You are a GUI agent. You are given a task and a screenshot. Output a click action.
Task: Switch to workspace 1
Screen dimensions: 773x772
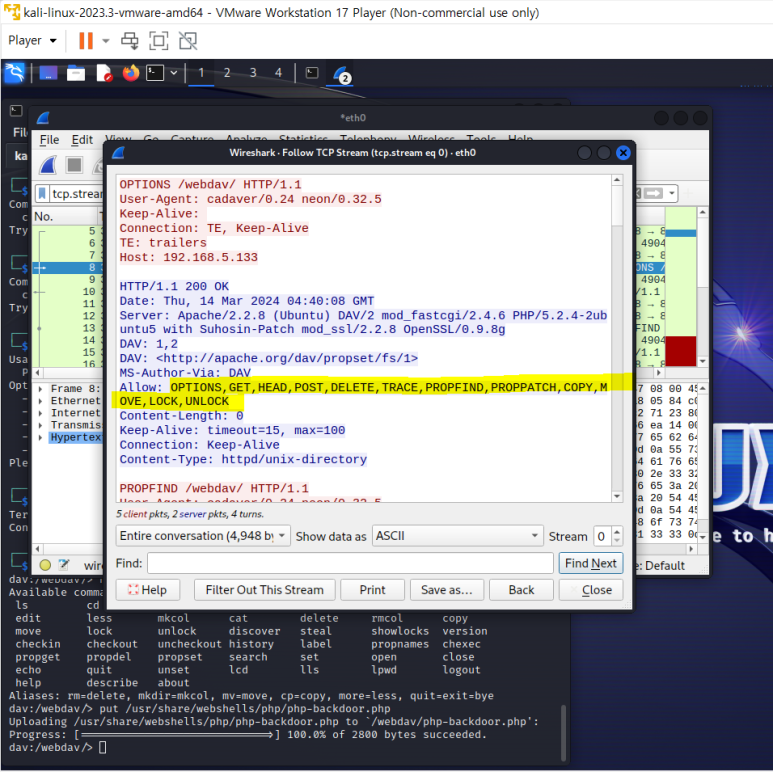(201, 73)
